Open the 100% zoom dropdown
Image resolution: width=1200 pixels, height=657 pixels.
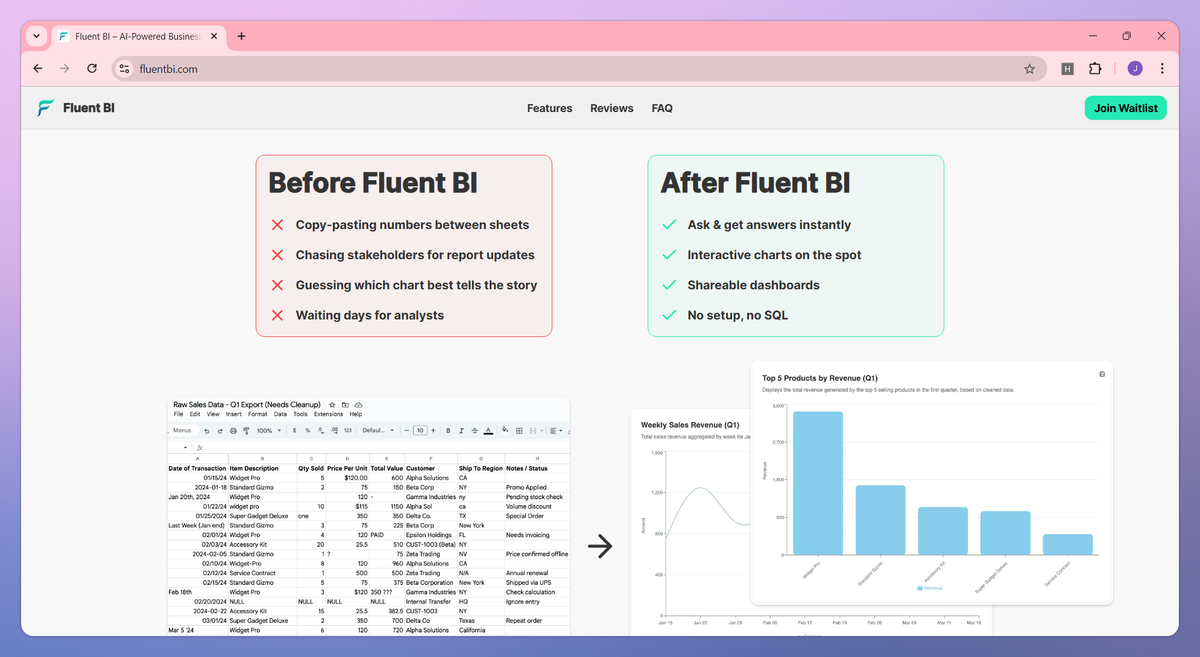point(269,431)
